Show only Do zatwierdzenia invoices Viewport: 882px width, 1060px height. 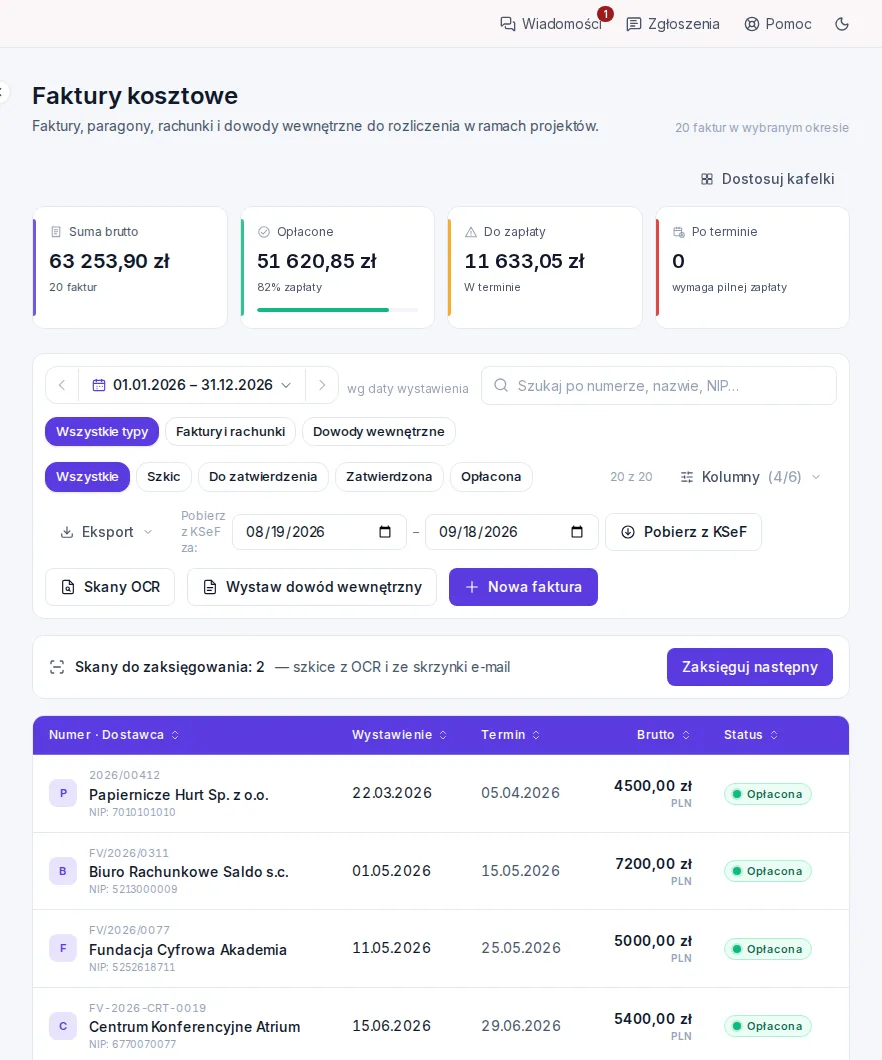coord(263,477)
